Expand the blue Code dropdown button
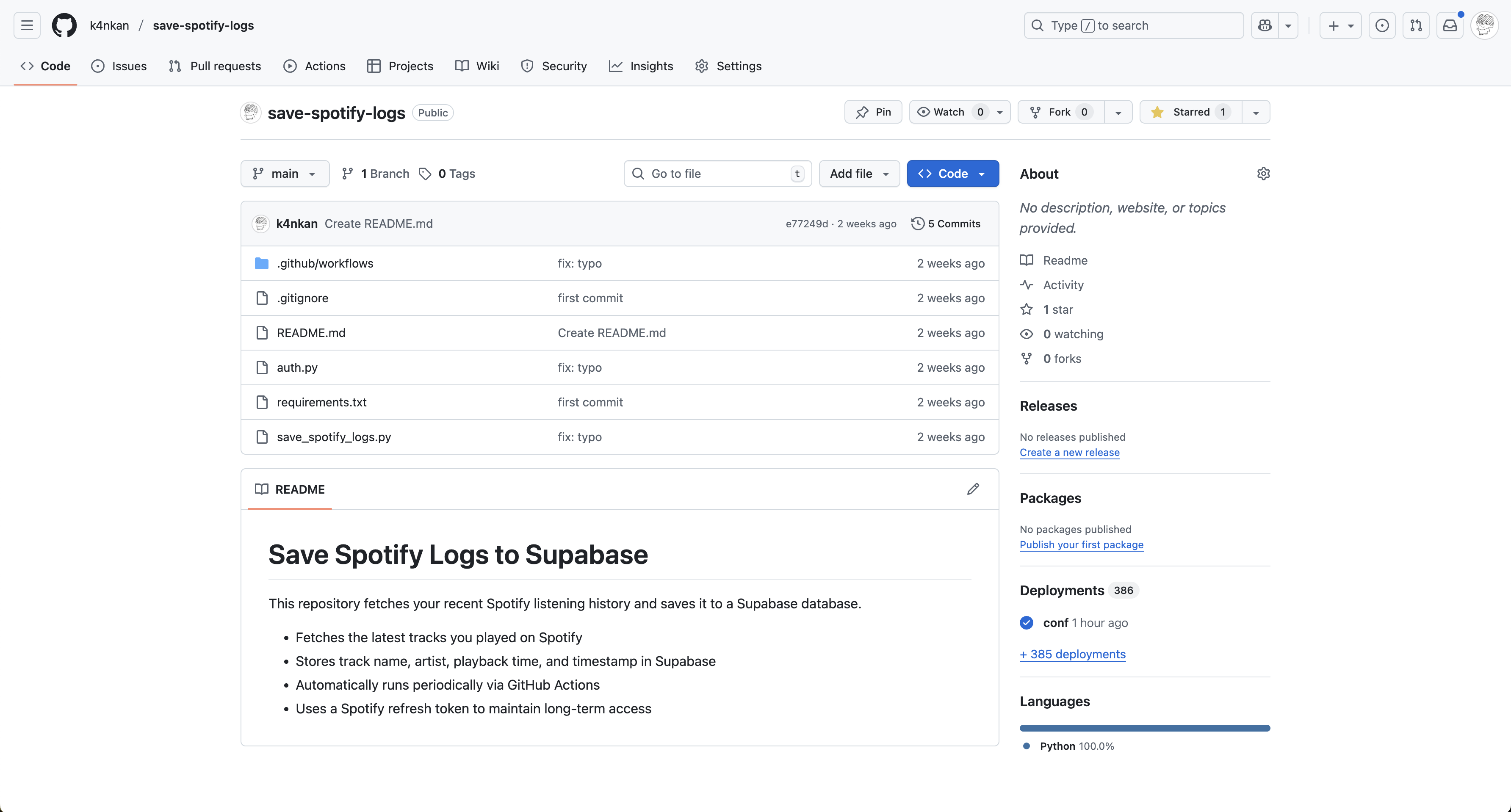1511x812 pixels. click(x=952, y=174)
